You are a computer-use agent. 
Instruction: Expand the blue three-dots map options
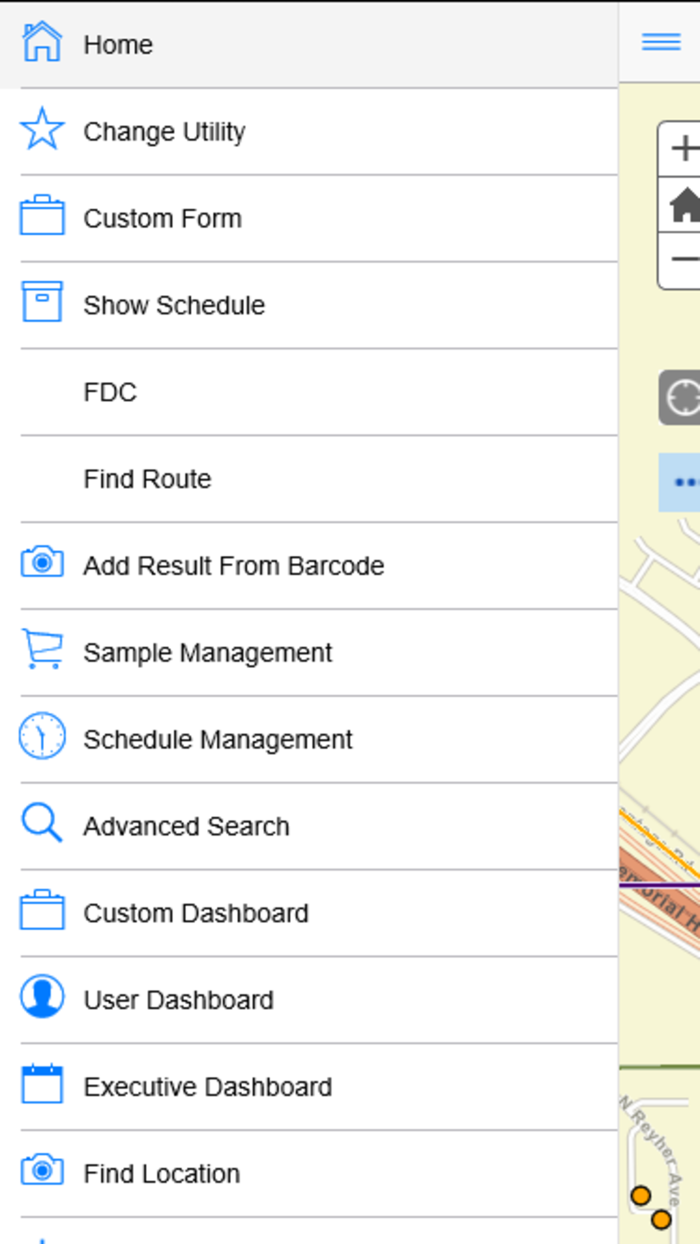(x=682, y=482)
